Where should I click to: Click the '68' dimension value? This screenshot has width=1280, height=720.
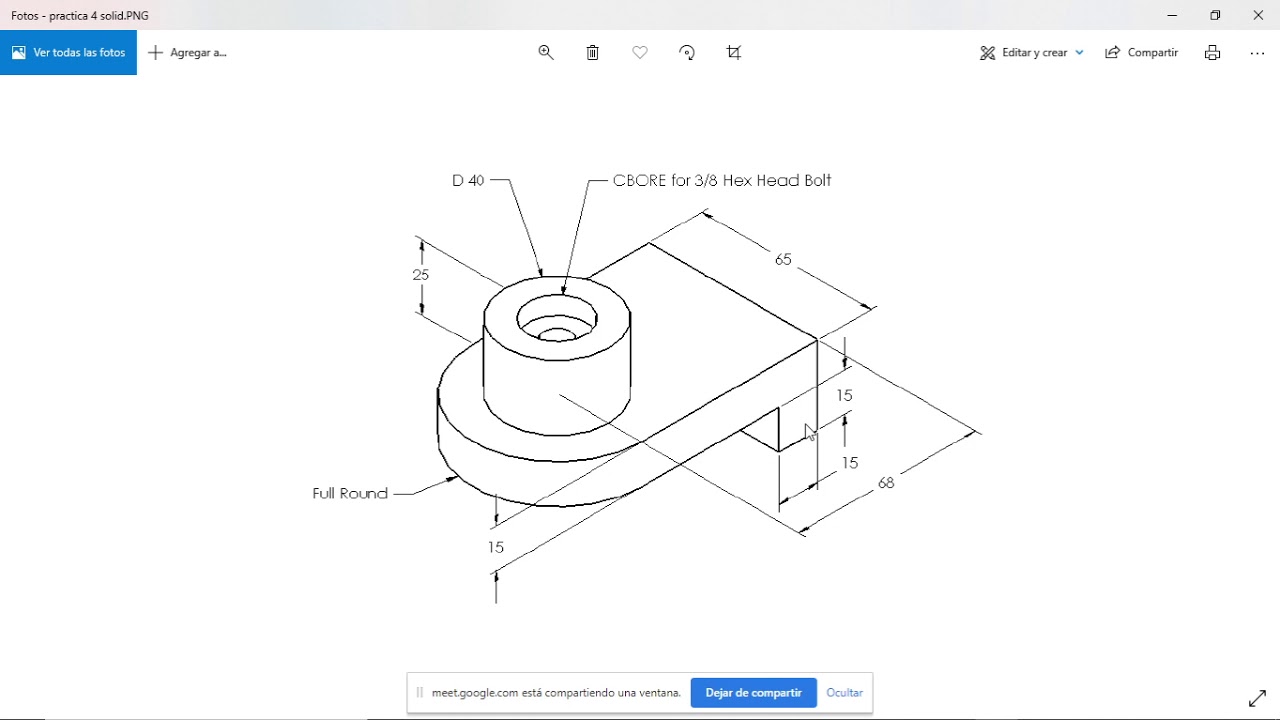click(x=886, y=483)
